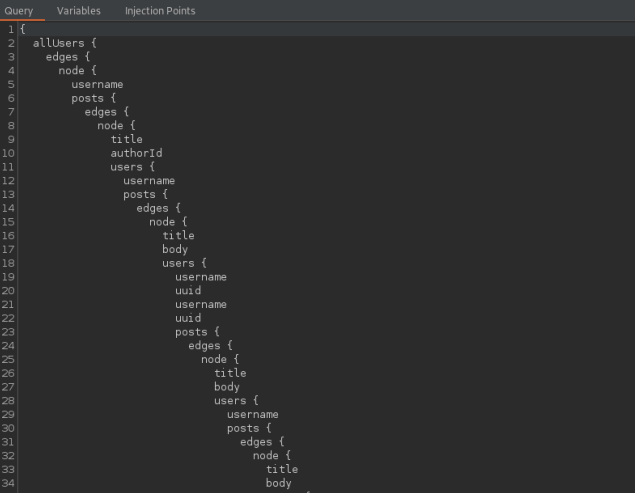The height and width of the screenshot is (493, 635).
Task: Click the users field on line 11
Action: [126, 167]
